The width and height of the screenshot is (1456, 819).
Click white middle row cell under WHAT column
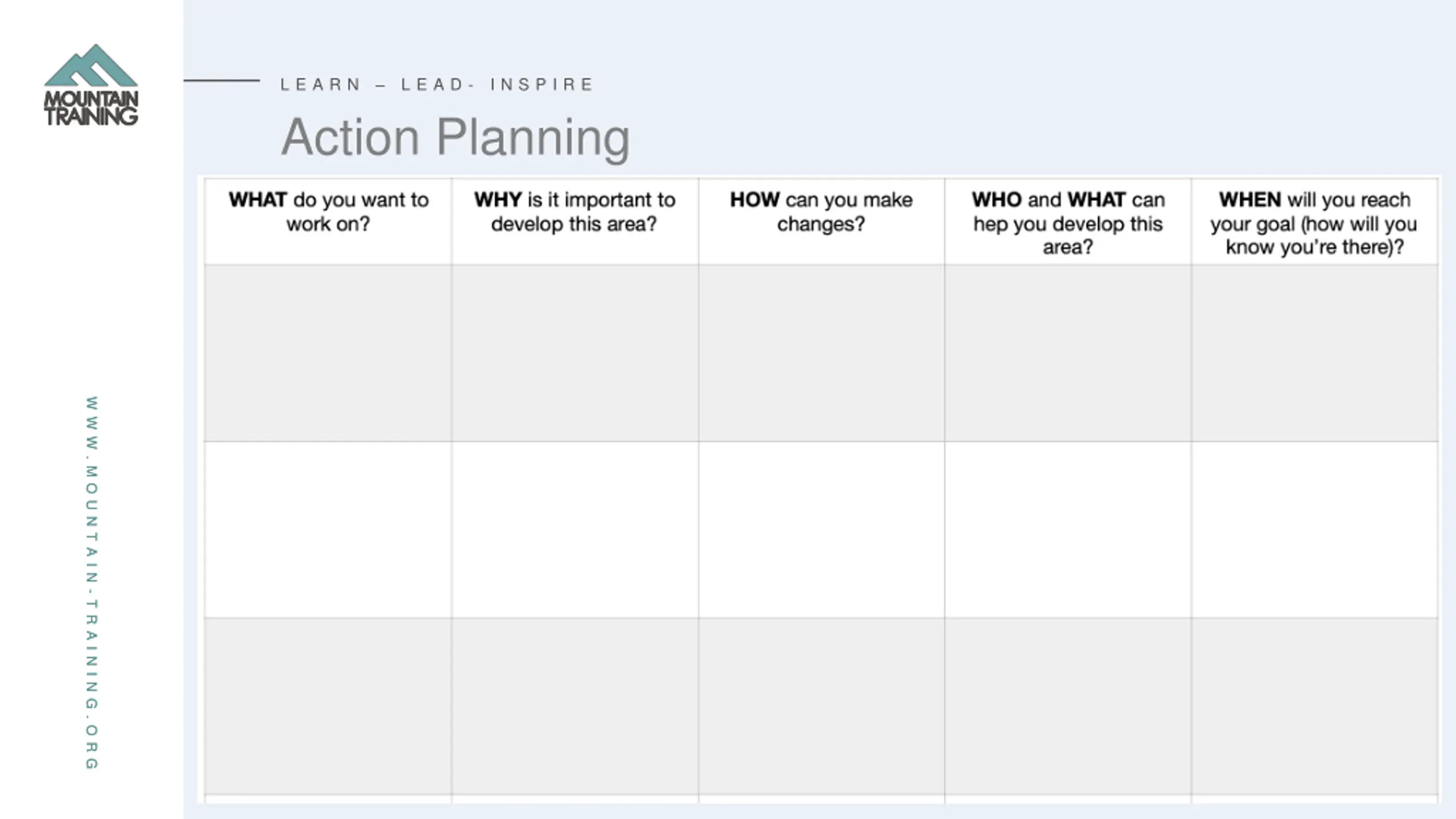coord(328,530)
